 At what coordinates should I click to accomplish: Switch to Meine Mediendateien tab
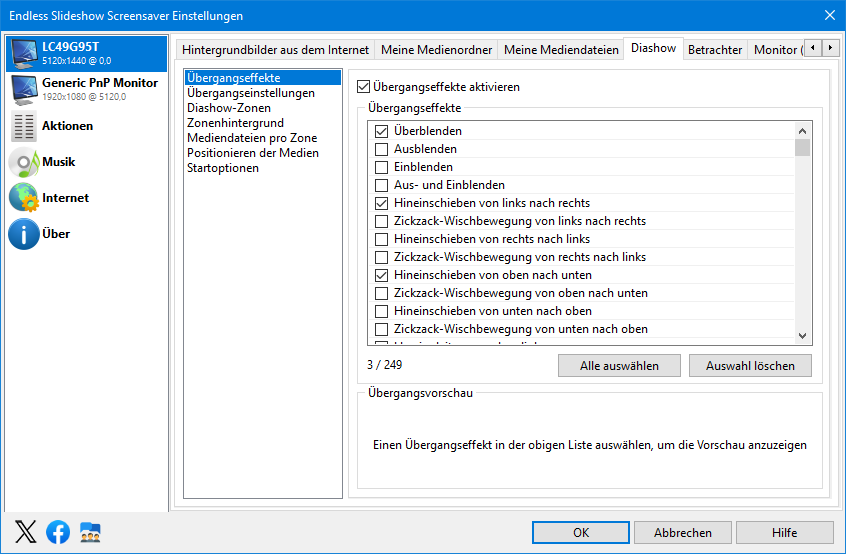pyautogui.click(x=561, y=50)
